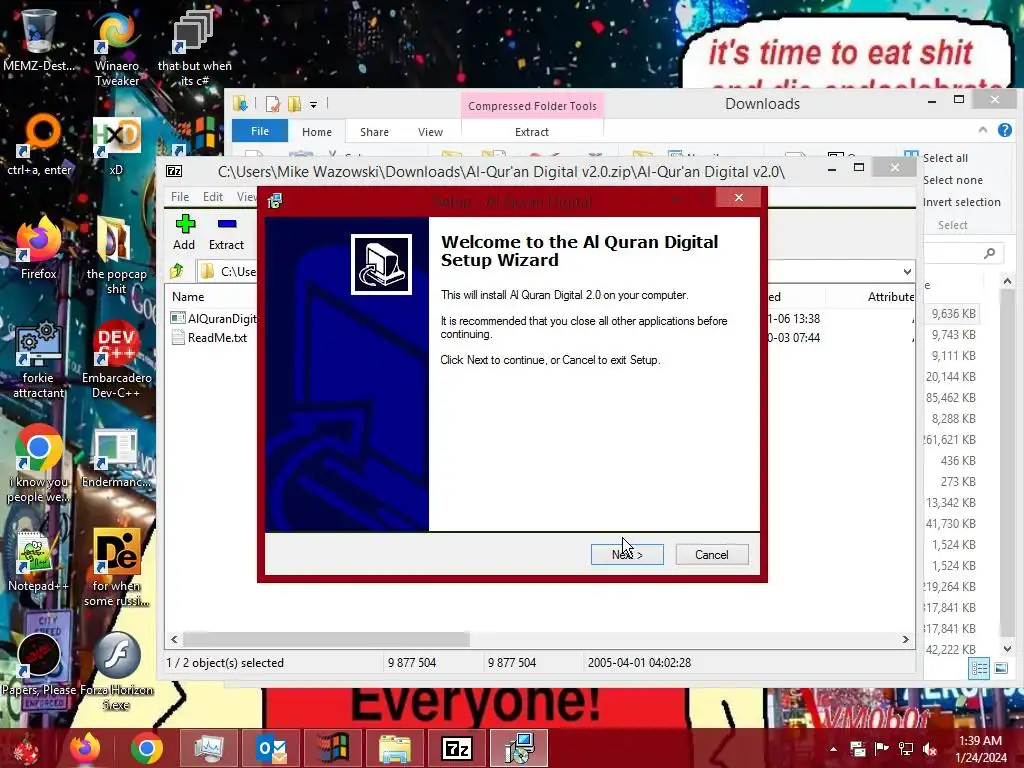Open Forza Horizon 5.exe desktop shortcut

tap(116, 672)
